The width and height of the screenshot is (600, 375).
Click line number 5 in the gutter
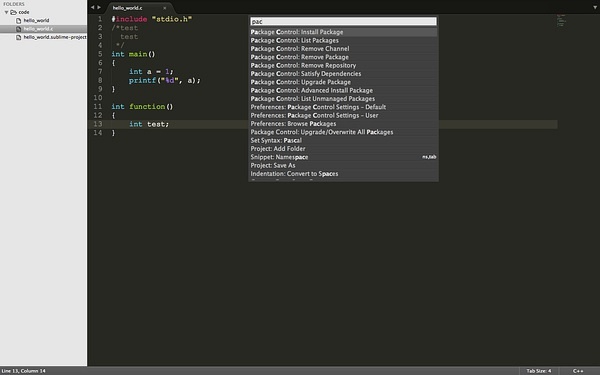click(100, 54)
